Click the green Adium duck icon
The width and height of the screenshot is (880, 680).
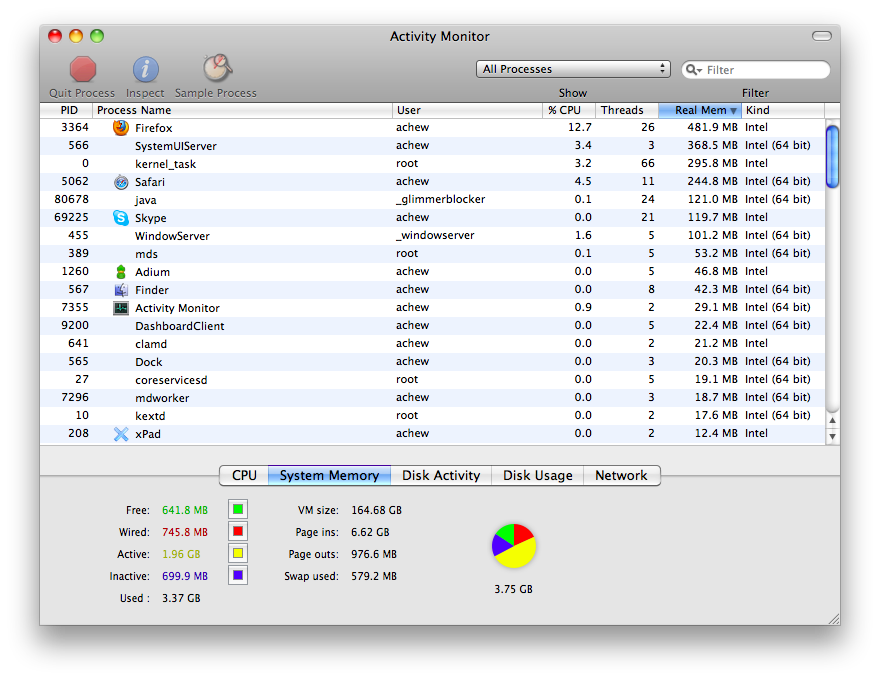pyautogui.click(x=121, y=272)
